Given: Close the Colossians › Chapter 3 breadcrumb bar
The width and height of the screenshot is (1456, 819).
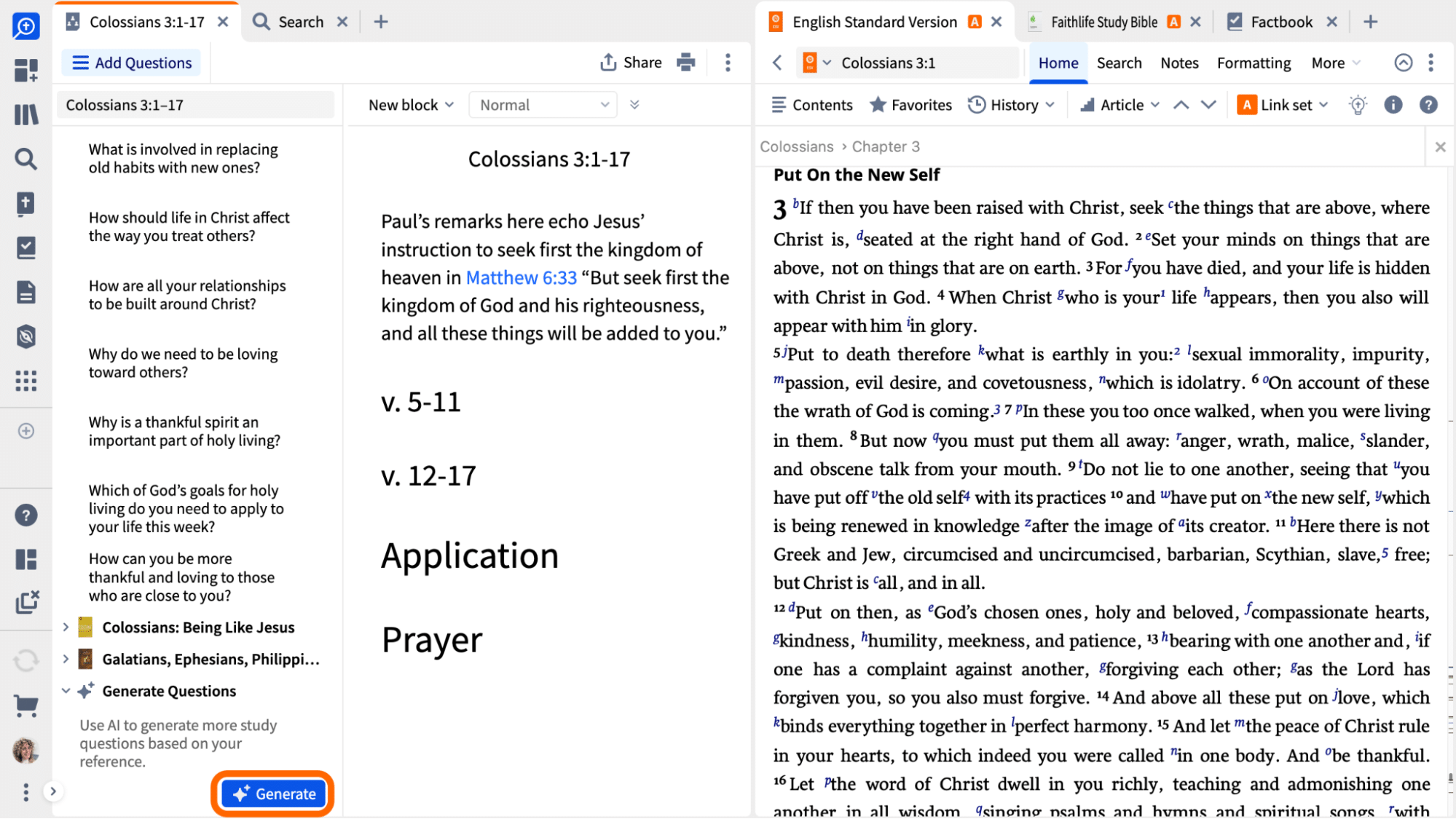Looking at the screenshot, I should pyautogui.click(x=1440, y=147).
